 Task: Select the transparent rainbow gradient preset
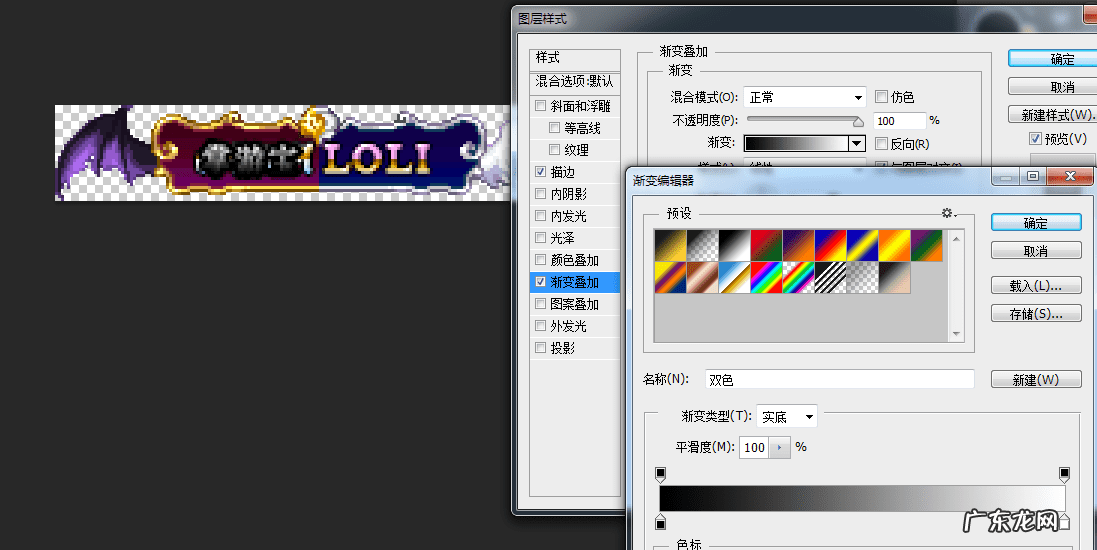[799, 278]
